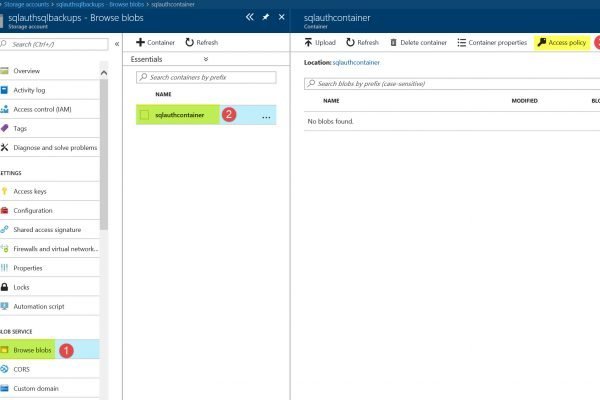Collapse the left sidebar menu
Image resolution: width=600 pixels, height=400 pixels.
[x=117, y=44]
